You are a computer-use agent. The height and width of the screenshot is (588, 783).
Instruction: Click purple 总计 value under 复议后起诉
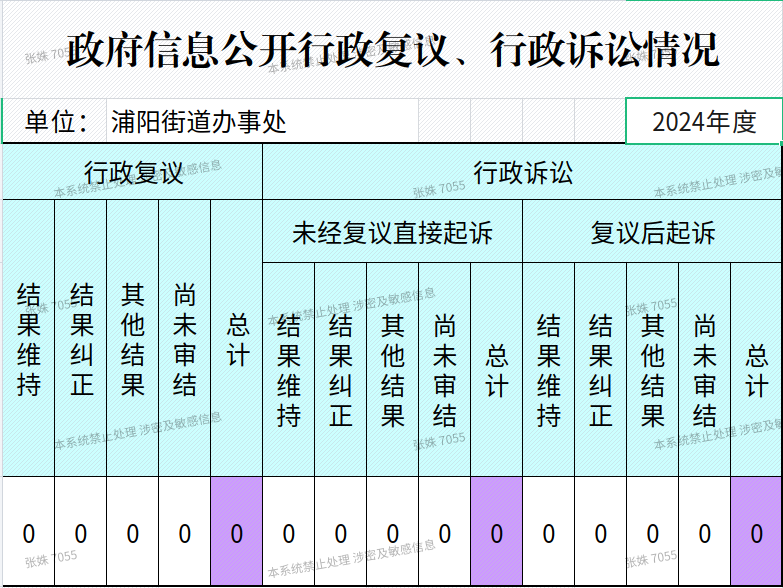[x=757, y=532]
